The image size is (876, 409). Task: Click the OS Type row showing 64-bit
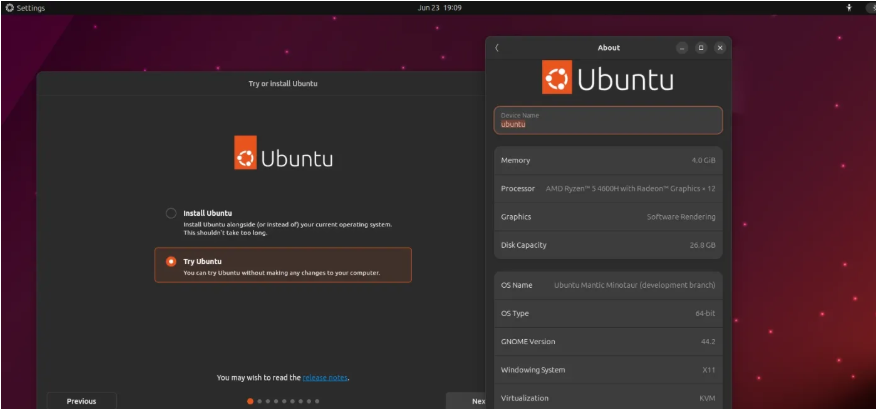(608, 313)
